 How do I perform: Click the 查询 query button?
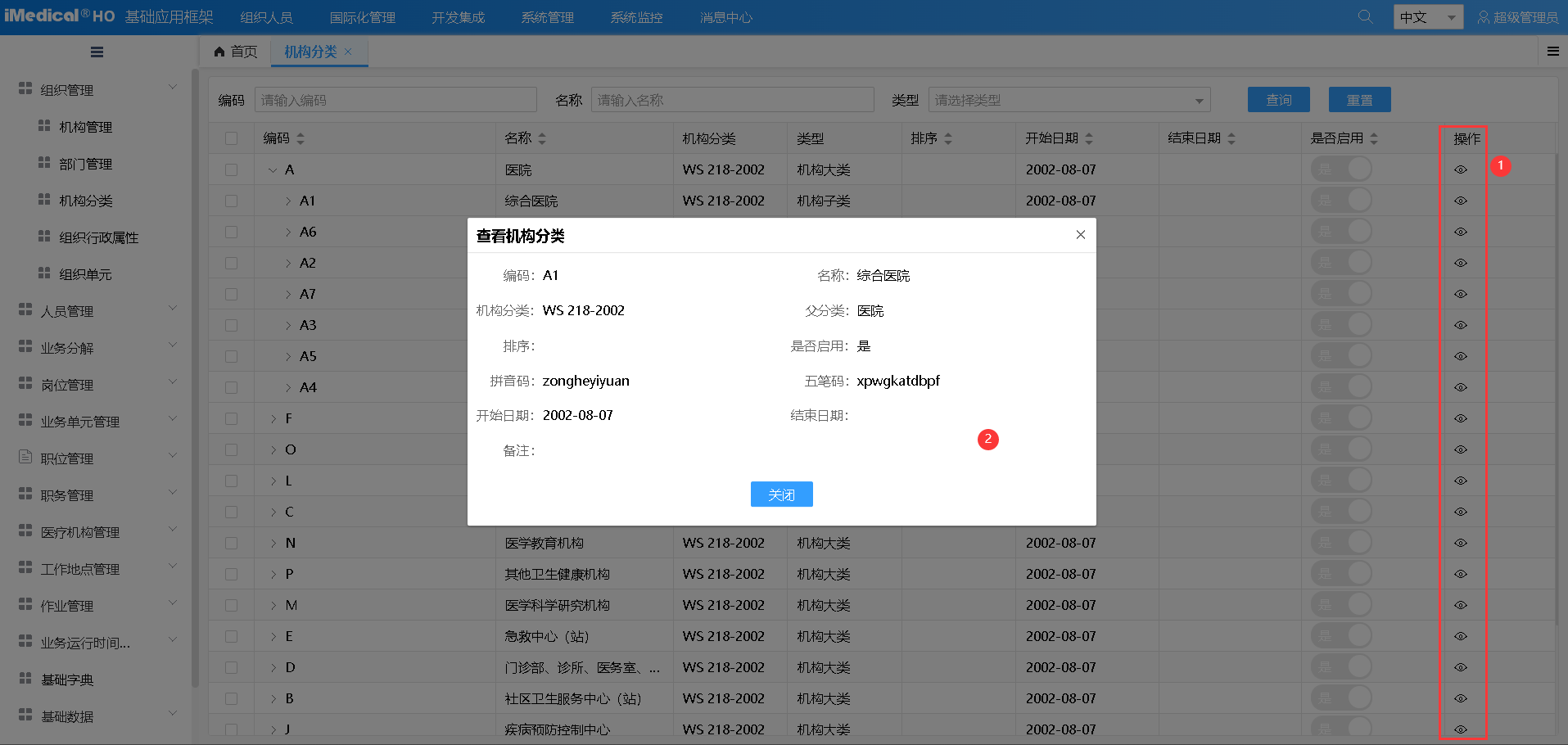[x=1277, y=99]
